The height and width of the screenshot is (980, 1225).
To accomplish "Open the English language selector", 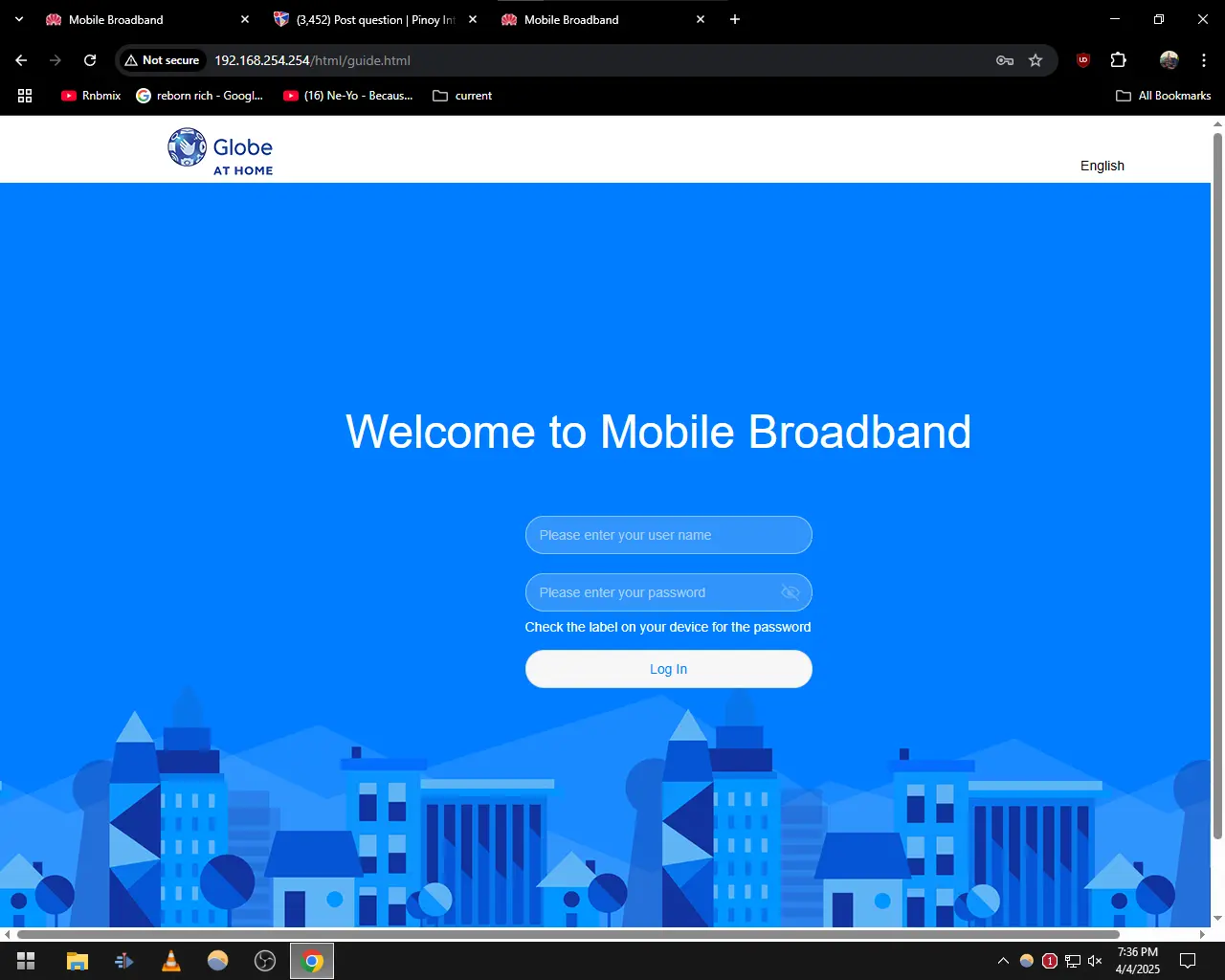I will (1102, 166).
